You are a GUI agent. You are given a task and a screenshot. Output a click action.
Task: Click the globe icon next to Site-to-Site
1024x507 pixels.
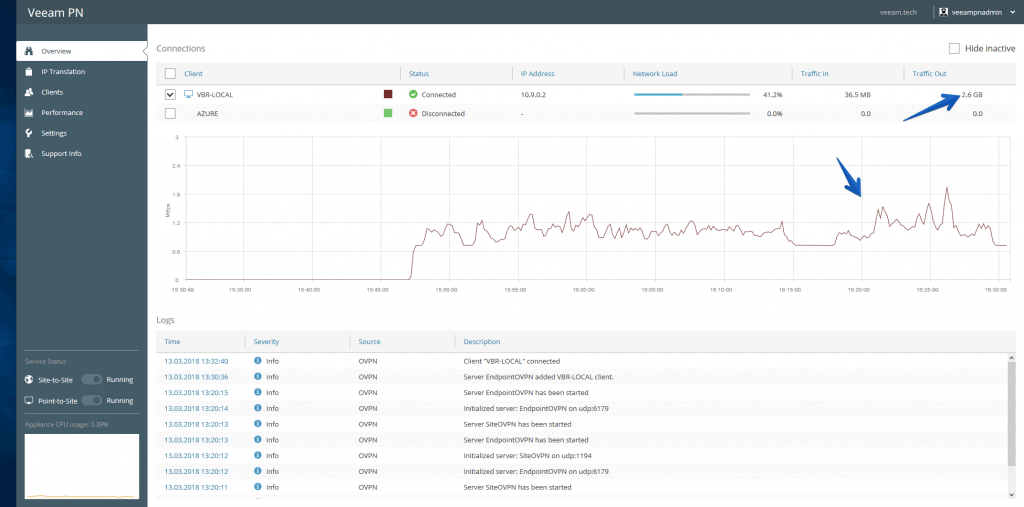pos(29,380)
